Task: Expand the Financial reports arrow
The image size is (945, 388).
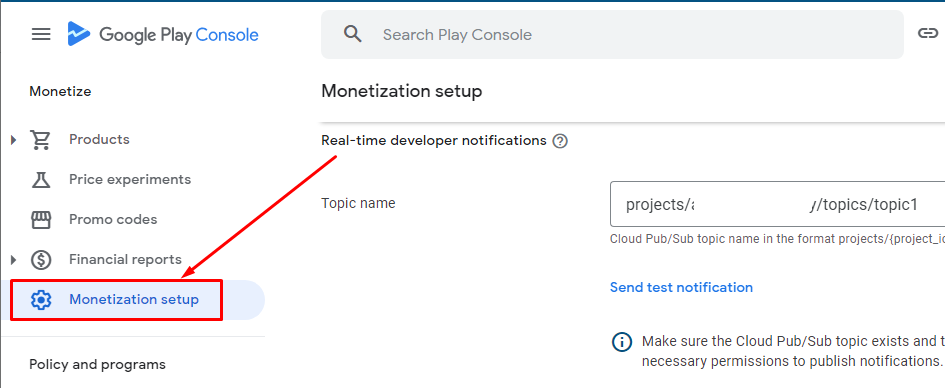Action: pyautogui.click(x=13, y=260)
